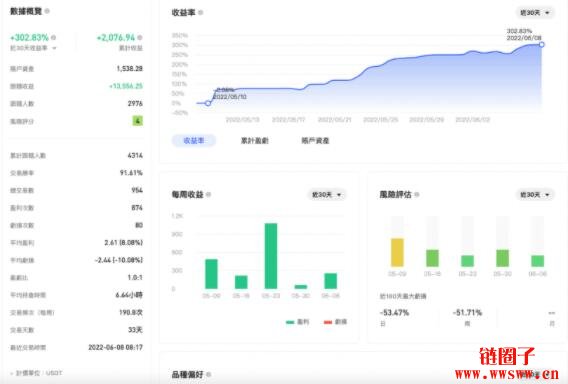Open 近30天 dropdown in 收益率 chart
The width and height of the screenshot is (568, 384).
pyautogui.click(x=535, y=13)
